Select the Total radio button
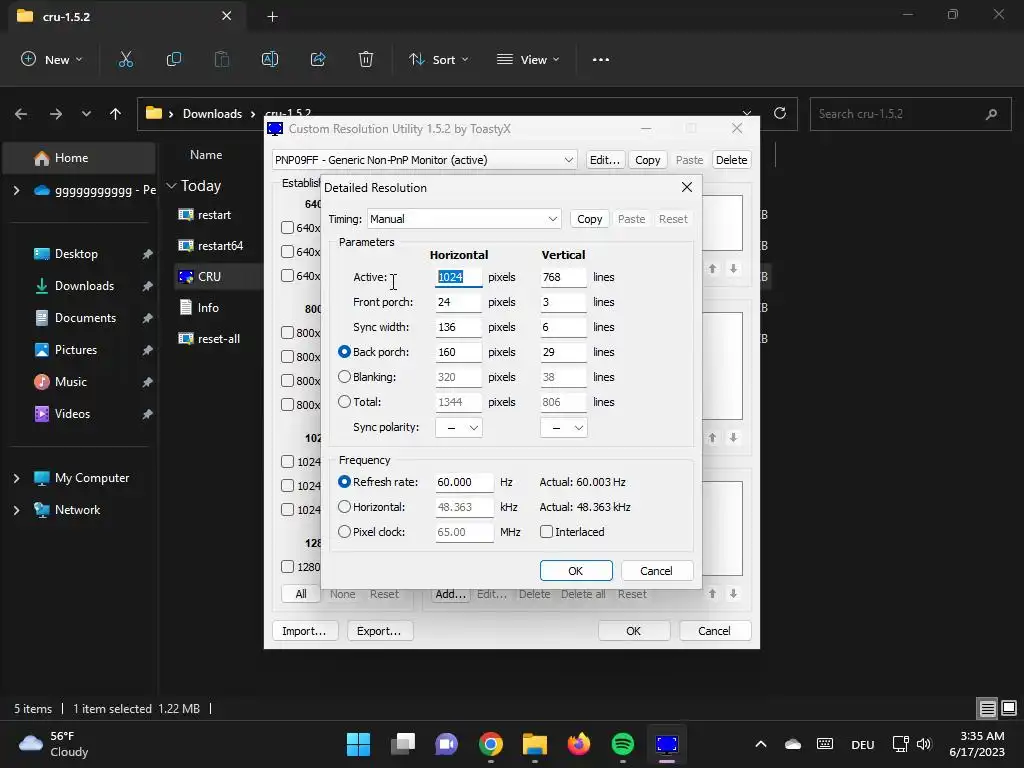Image resolution: width=1024 pixels, height=768 pixels. (x=344, y=402)
